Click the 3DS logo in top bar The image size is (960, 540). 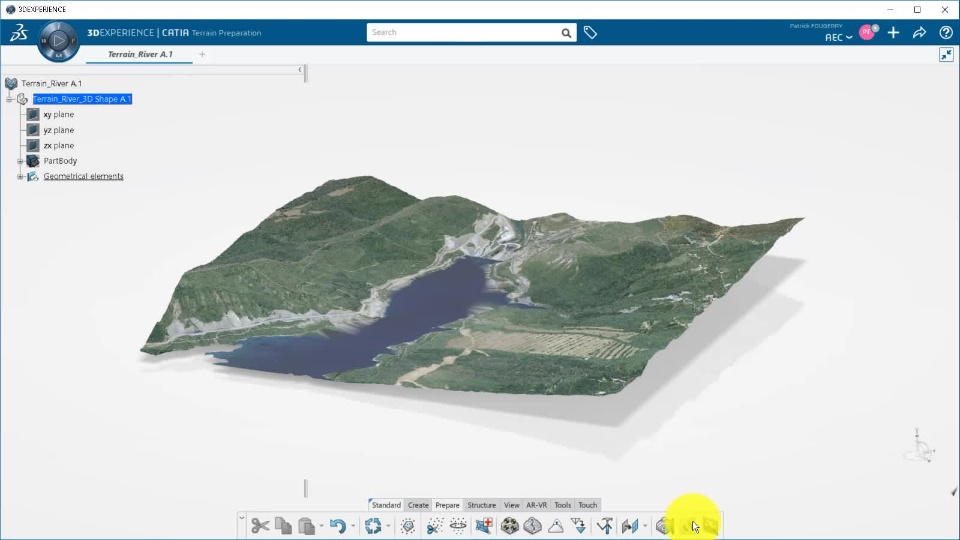(18, 32)
